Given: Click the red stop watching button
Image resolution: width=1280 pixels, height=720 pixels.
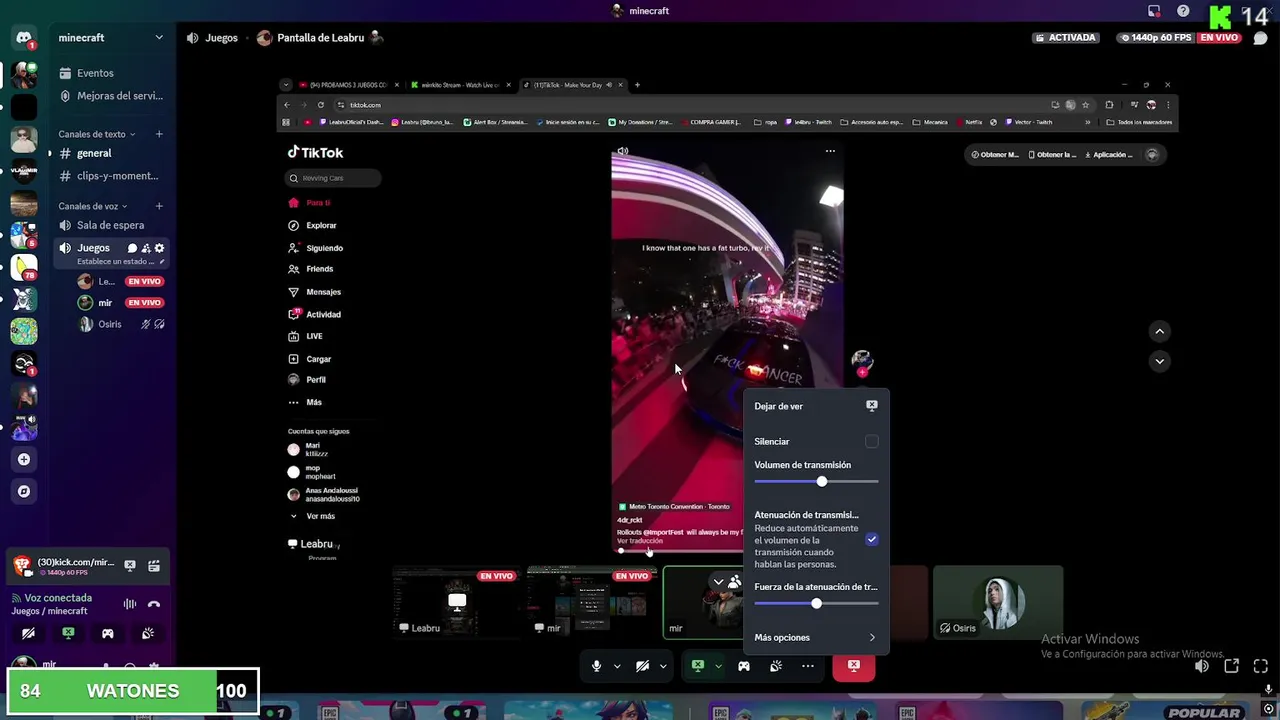Looking at the screenshot, I should [x=854, y=666].
